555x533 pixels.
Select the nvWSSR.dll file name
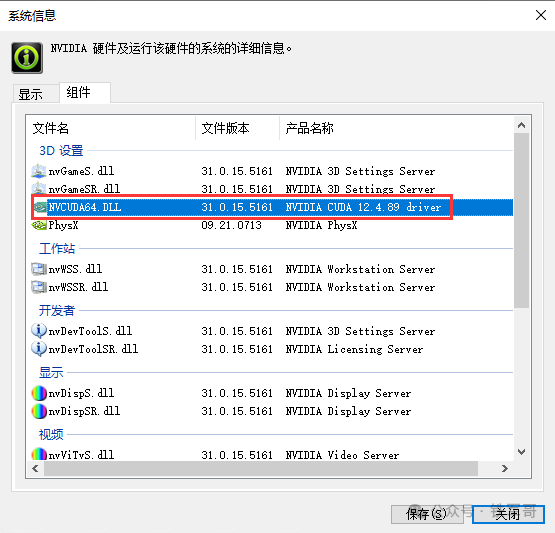point(78,287)
